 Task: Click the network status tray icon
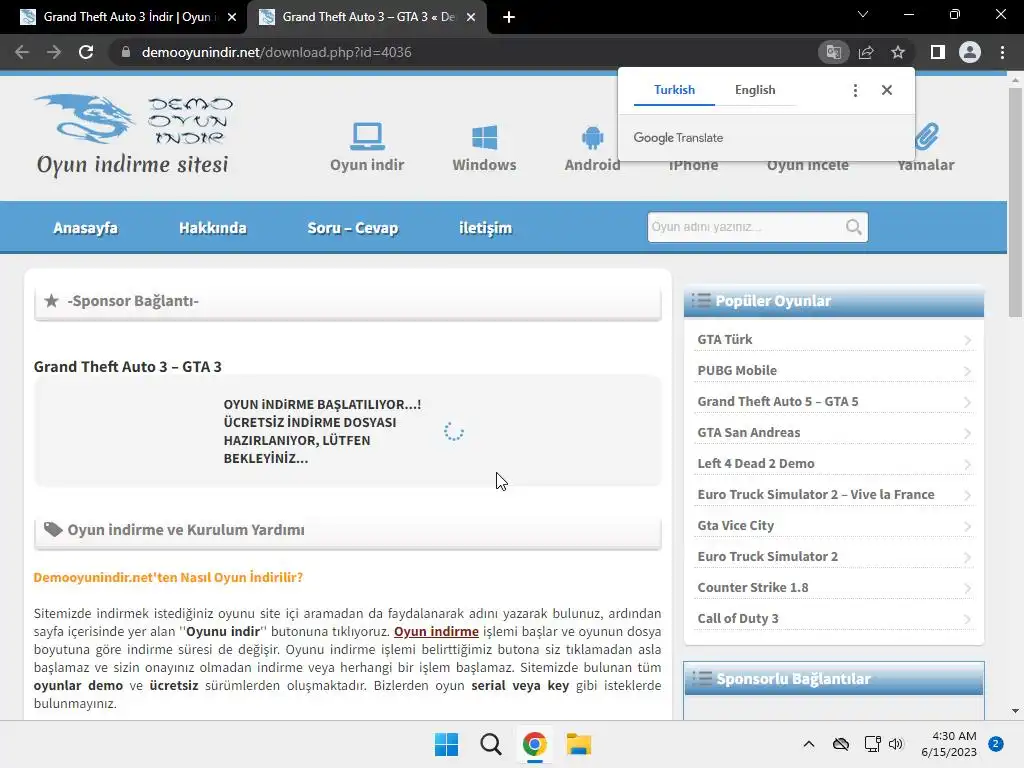(872, 744)
